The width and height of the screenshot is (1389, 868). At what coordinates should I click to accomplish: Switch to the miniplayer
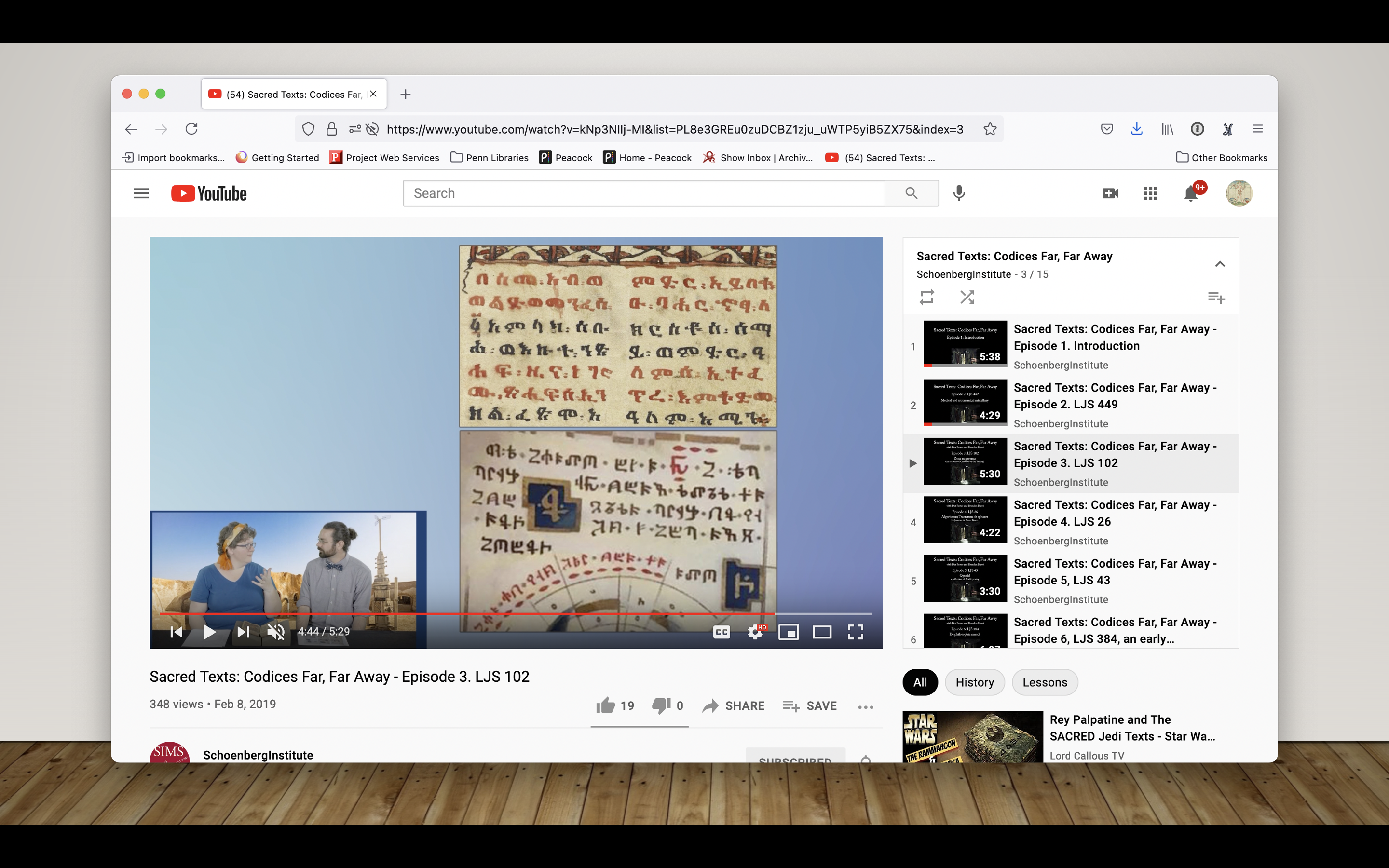pos(789,632)
